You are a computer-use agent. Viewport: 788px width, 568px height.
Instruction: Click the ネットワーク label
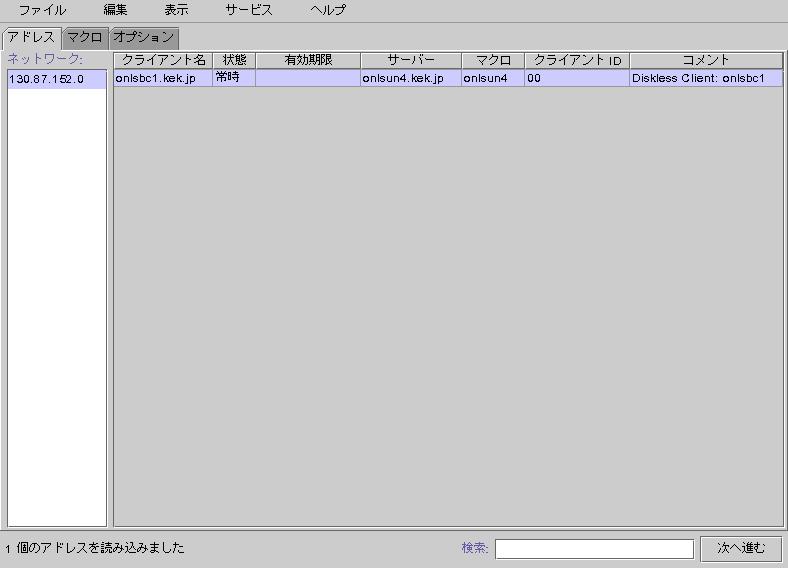[x=45, y=59]
